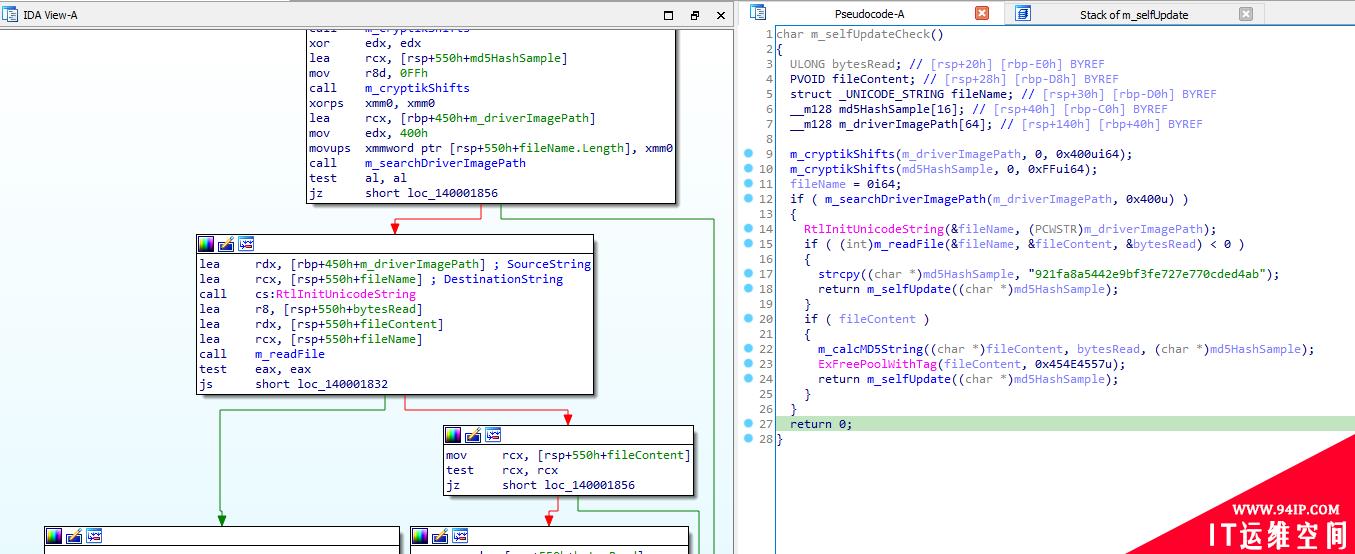Set color of the cut-off node showing bytesRead

420,536
